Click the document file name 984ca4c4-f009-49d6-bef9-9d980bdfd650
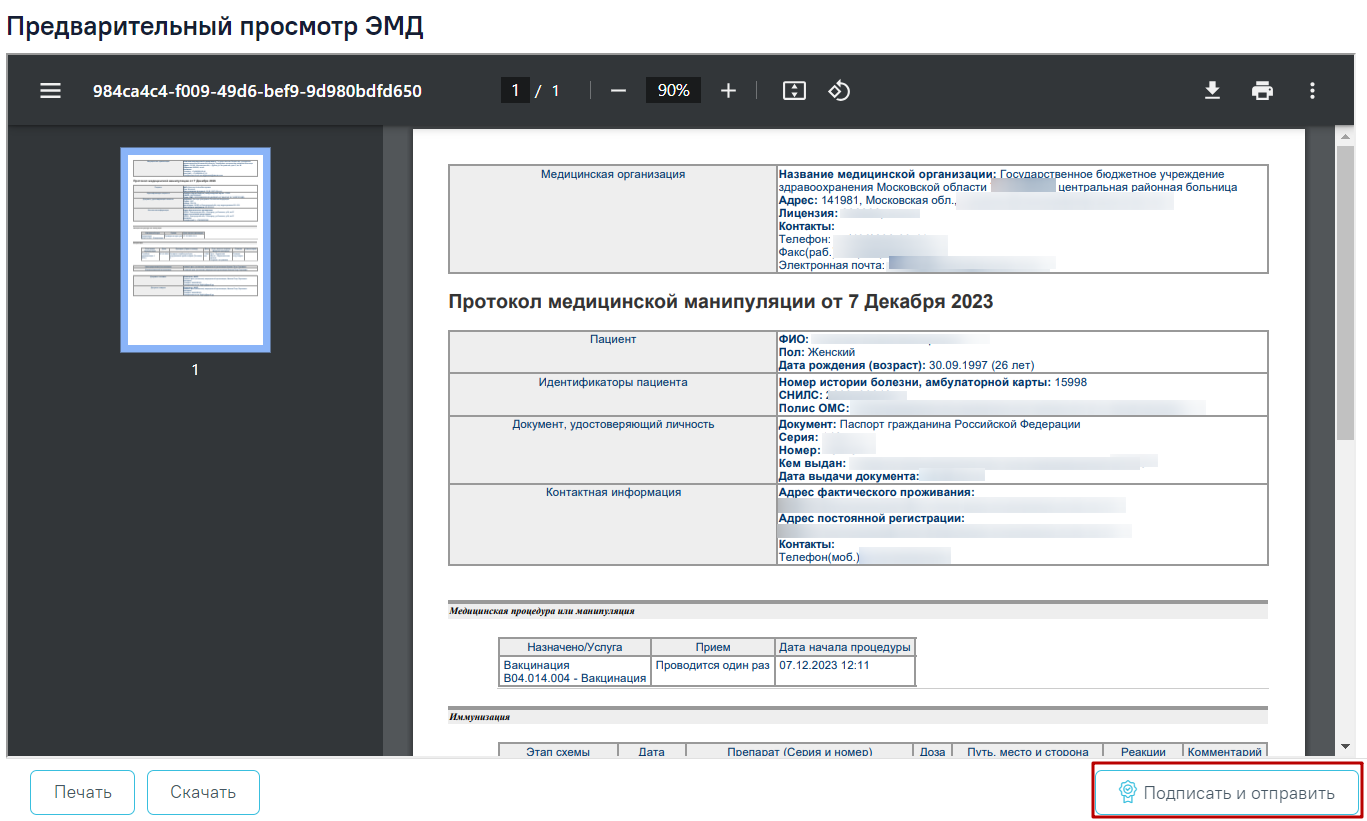Image resolution: width=1367 pixels, height=821 pixels. 257,91
